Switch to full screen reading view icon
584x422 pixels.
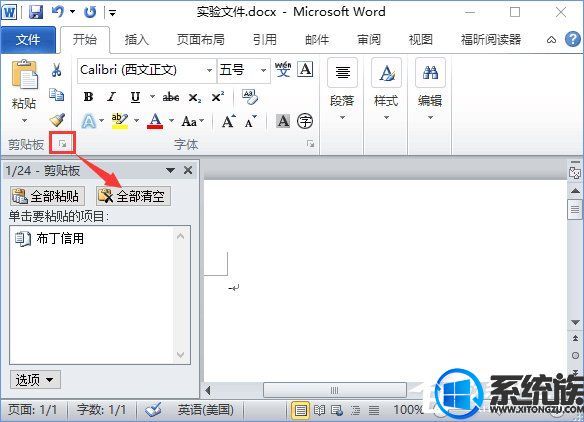tap(319, 410)
